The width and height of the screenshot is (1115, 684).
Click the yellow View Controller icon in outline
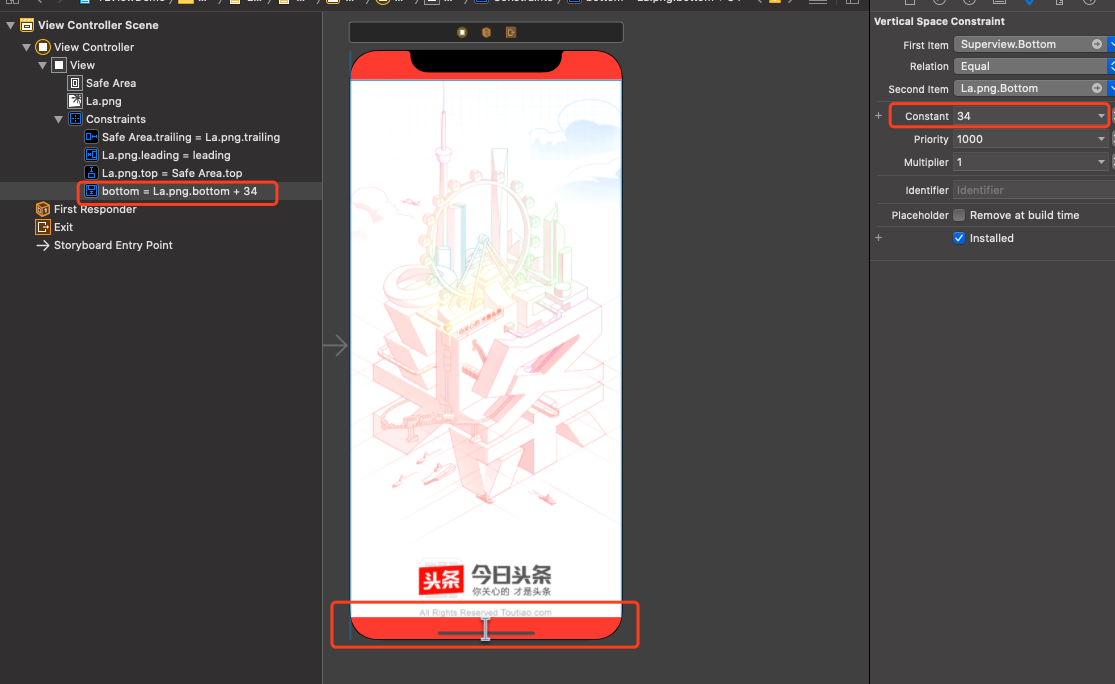pyautogui.click(x=43, y=47)
